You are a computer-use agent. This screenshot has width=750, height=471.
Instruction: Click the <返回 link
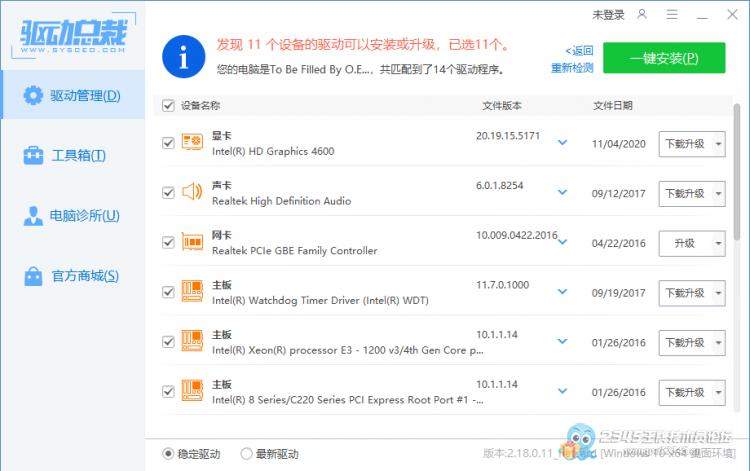pos(579,50)
